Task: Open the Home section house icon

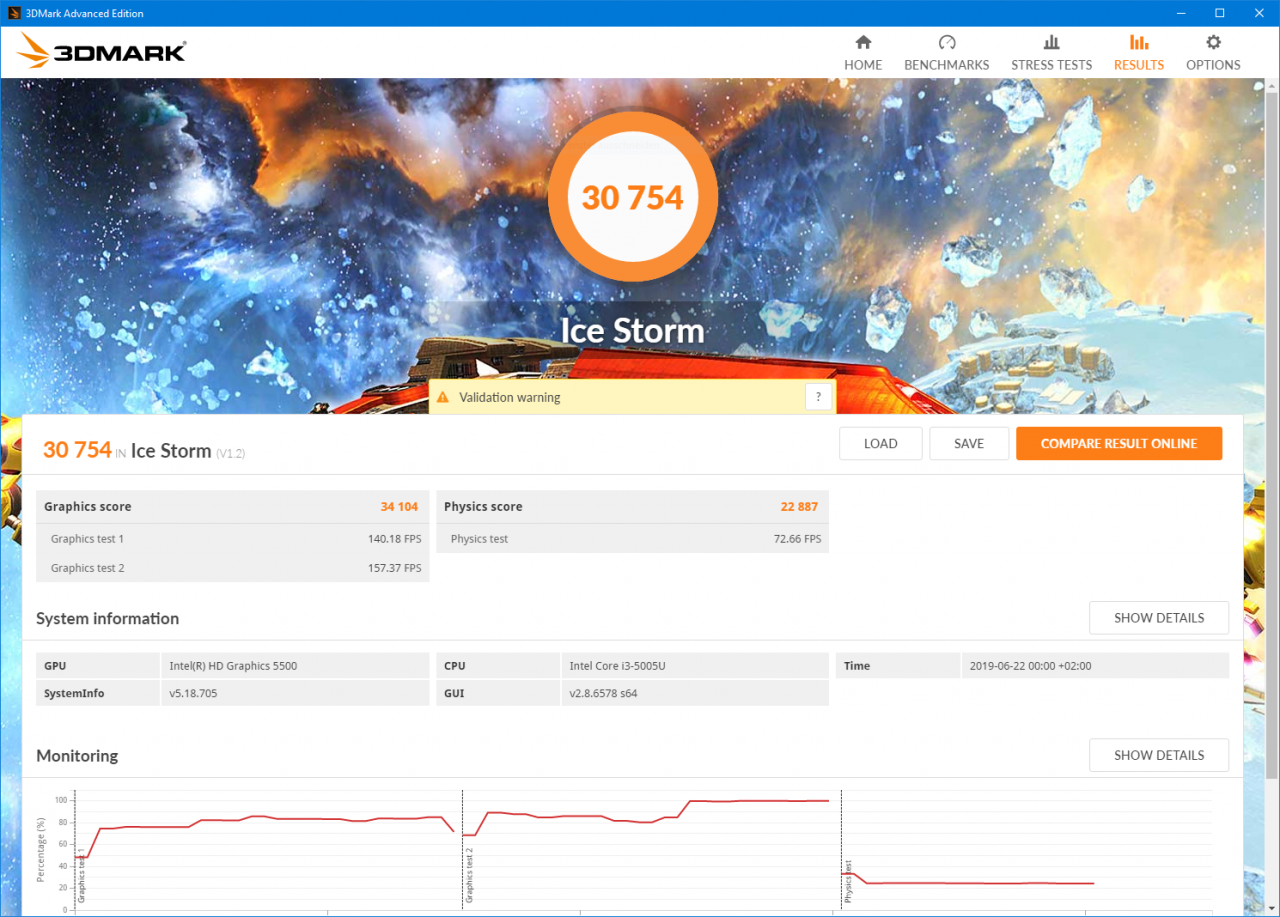Action: [863, 42]
